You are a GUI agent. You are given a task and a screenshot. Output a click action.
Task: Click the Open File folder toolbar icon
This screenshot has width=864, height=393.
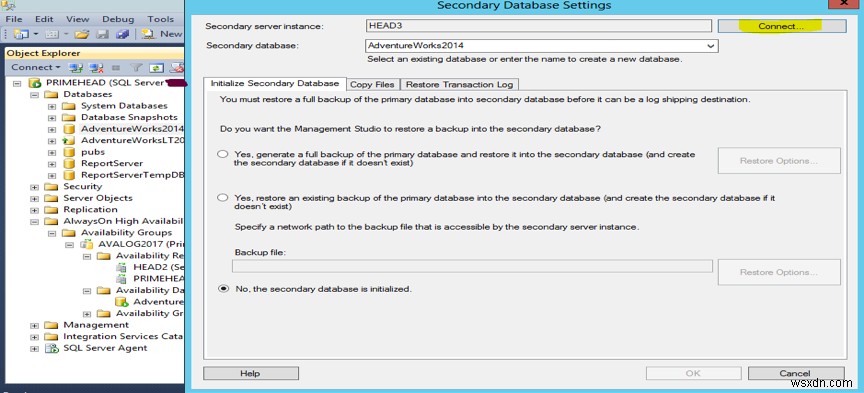click(x=82, y=34)
